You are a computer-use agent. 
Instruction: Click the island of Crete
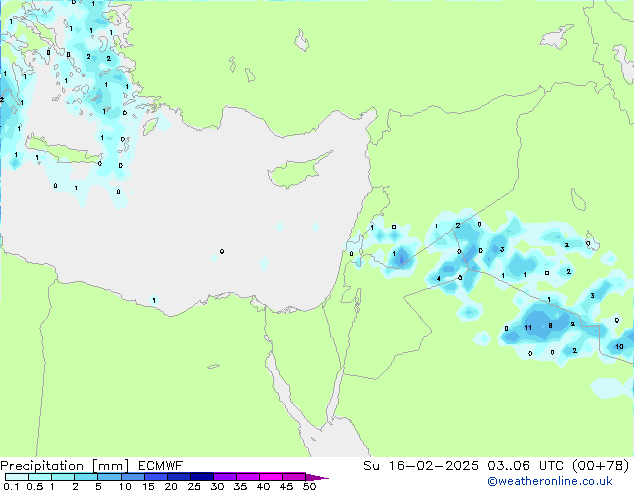[63, 150]
